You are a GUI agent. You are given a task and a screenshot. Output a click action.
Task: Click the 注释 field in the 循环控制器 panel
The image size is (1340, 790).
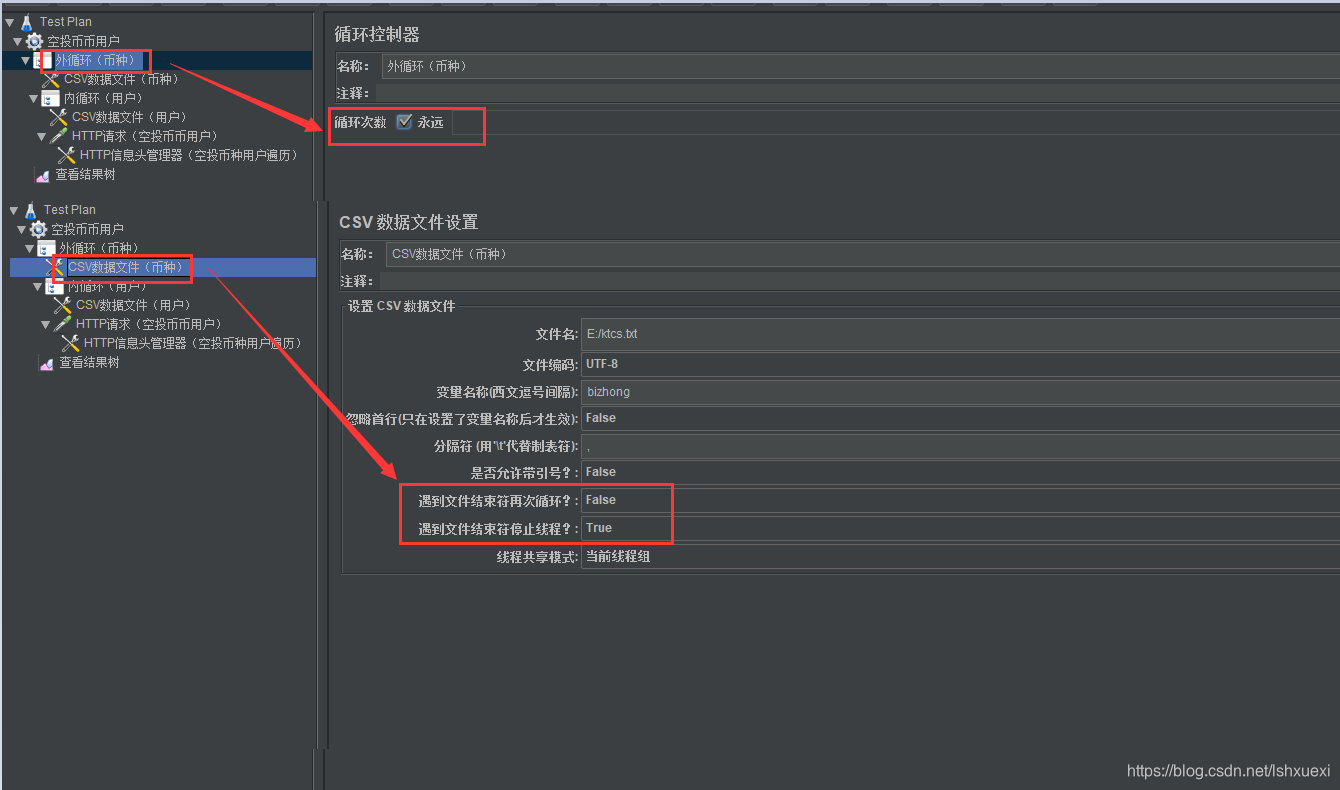pyautogui.click(x=858, y=93)
